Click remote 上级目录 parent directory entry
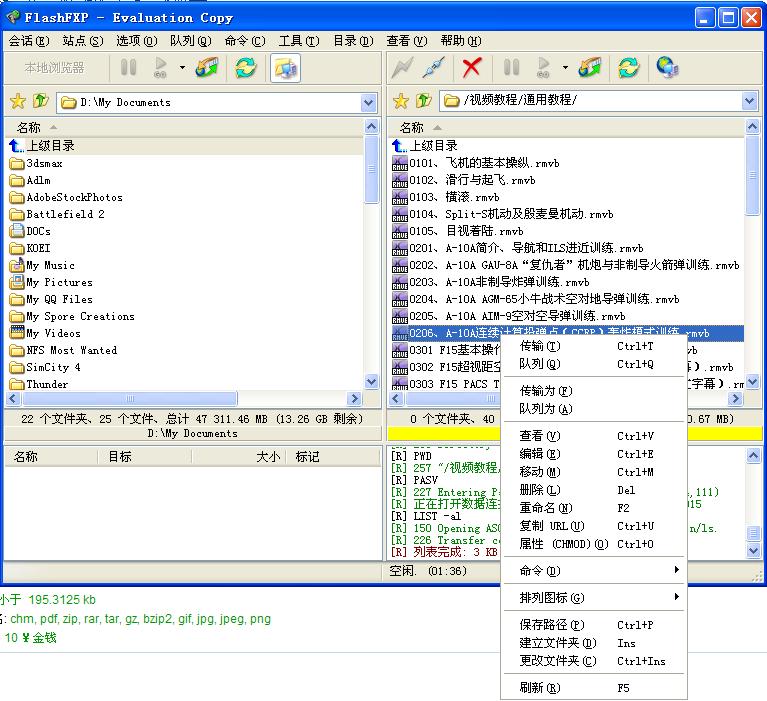The height and width of the screenshot is (701, 767). (x=425, y=146)
